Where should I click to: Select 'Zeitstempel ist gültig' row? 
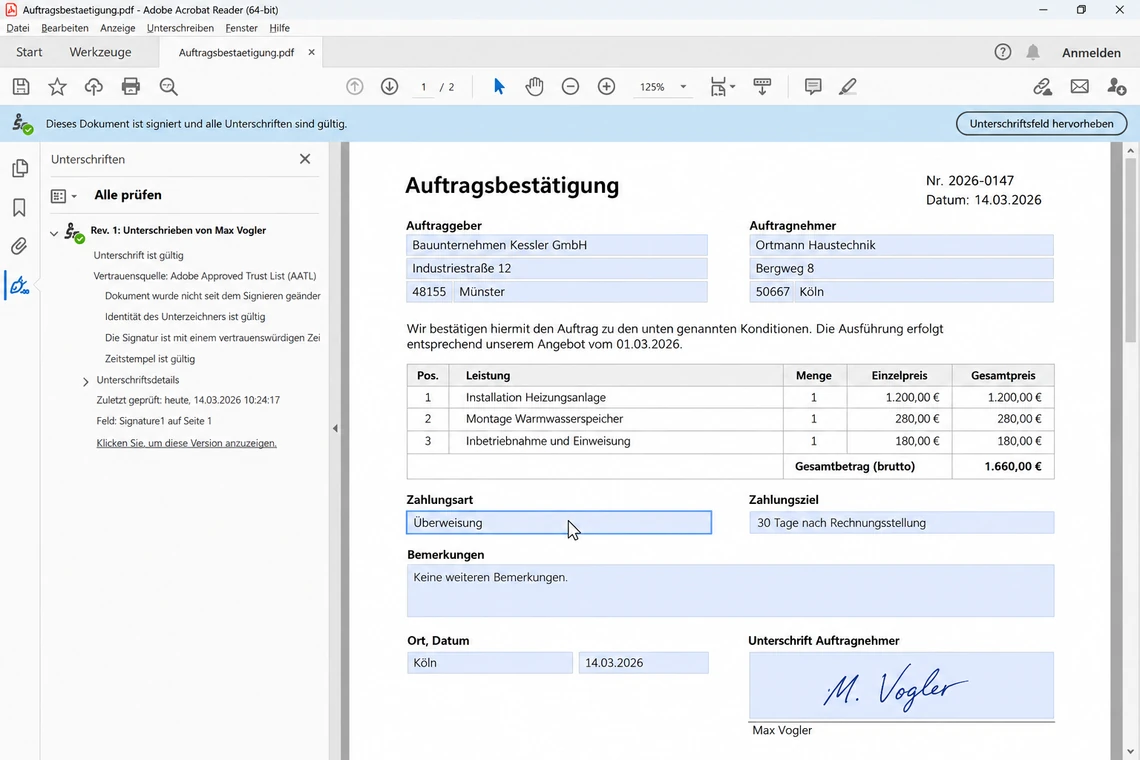(150, 359)
